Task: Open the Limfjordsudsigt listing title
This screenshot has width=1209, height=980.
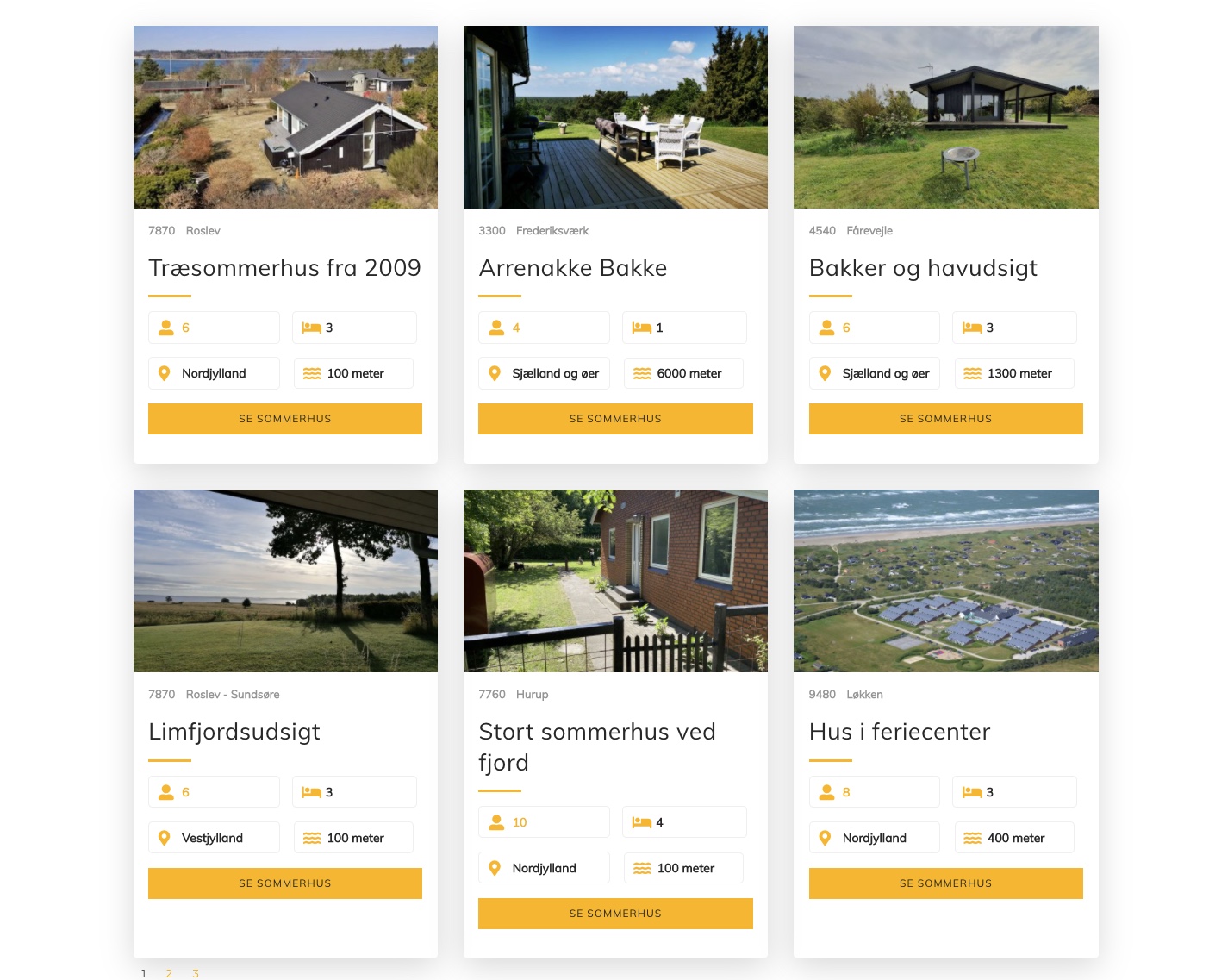Action: (234, 732)
